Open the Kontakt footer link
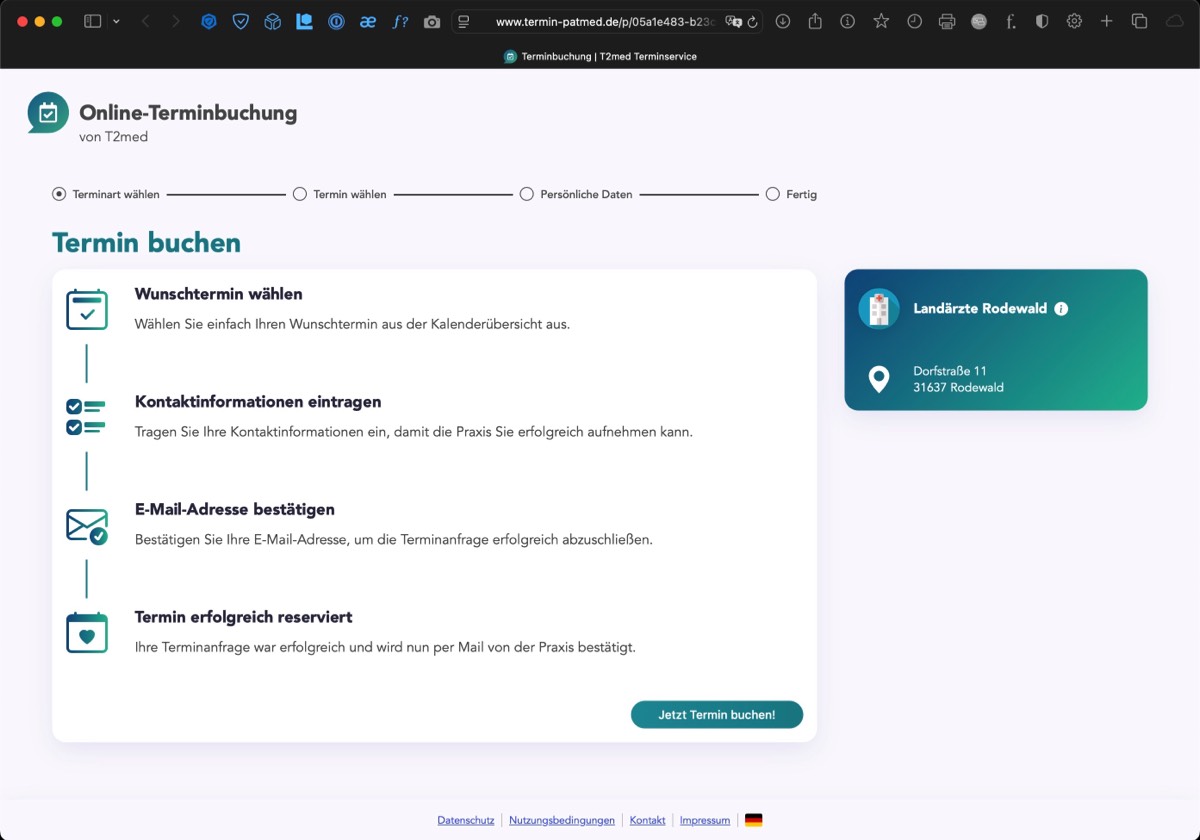The width and height of the screenshot is (1200, 840). click(x=647, y=820)
